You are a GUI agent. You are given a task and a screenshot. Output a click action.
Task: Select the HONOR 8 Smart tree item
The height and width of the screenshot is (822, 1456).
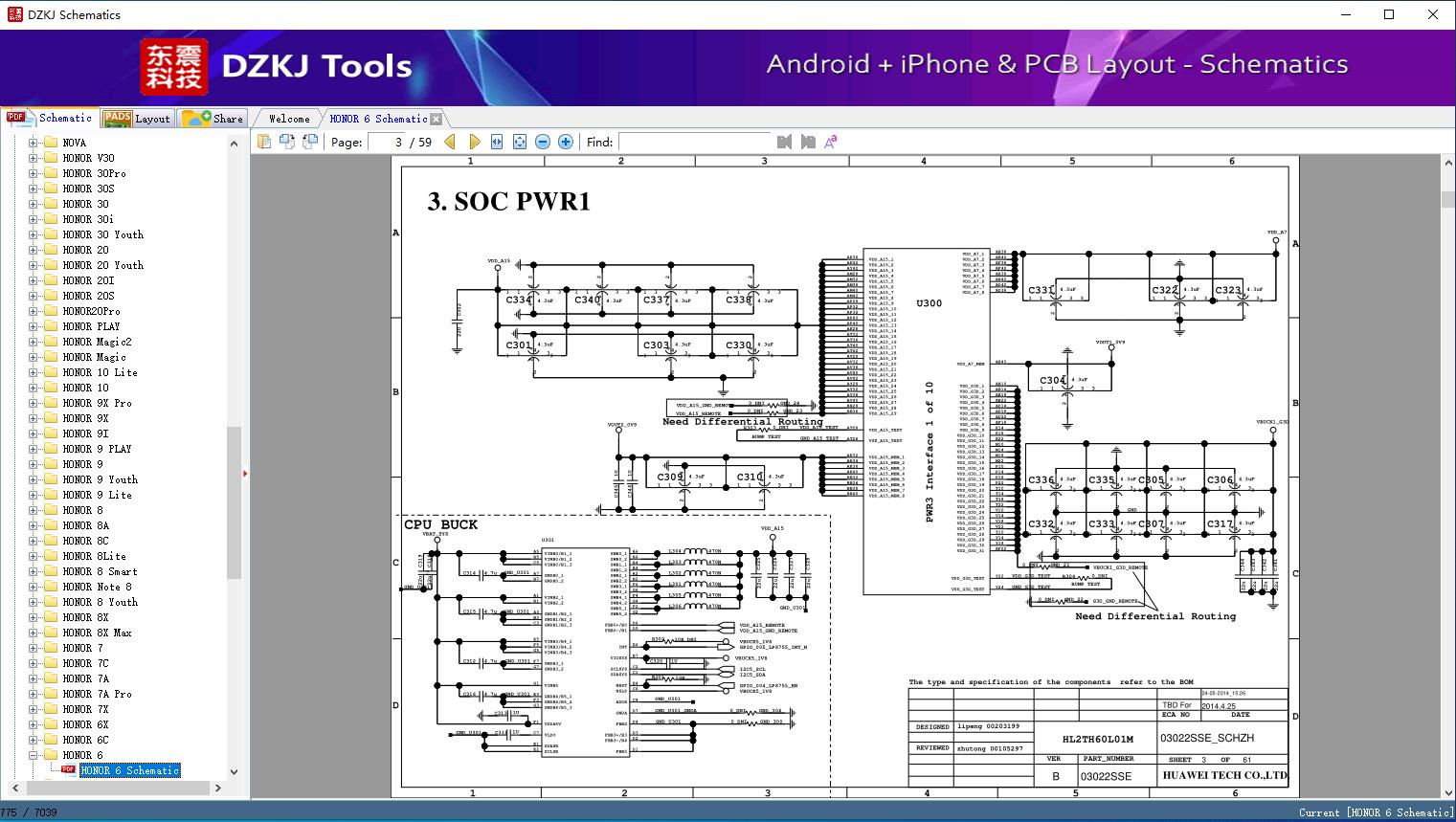[101, 571]
